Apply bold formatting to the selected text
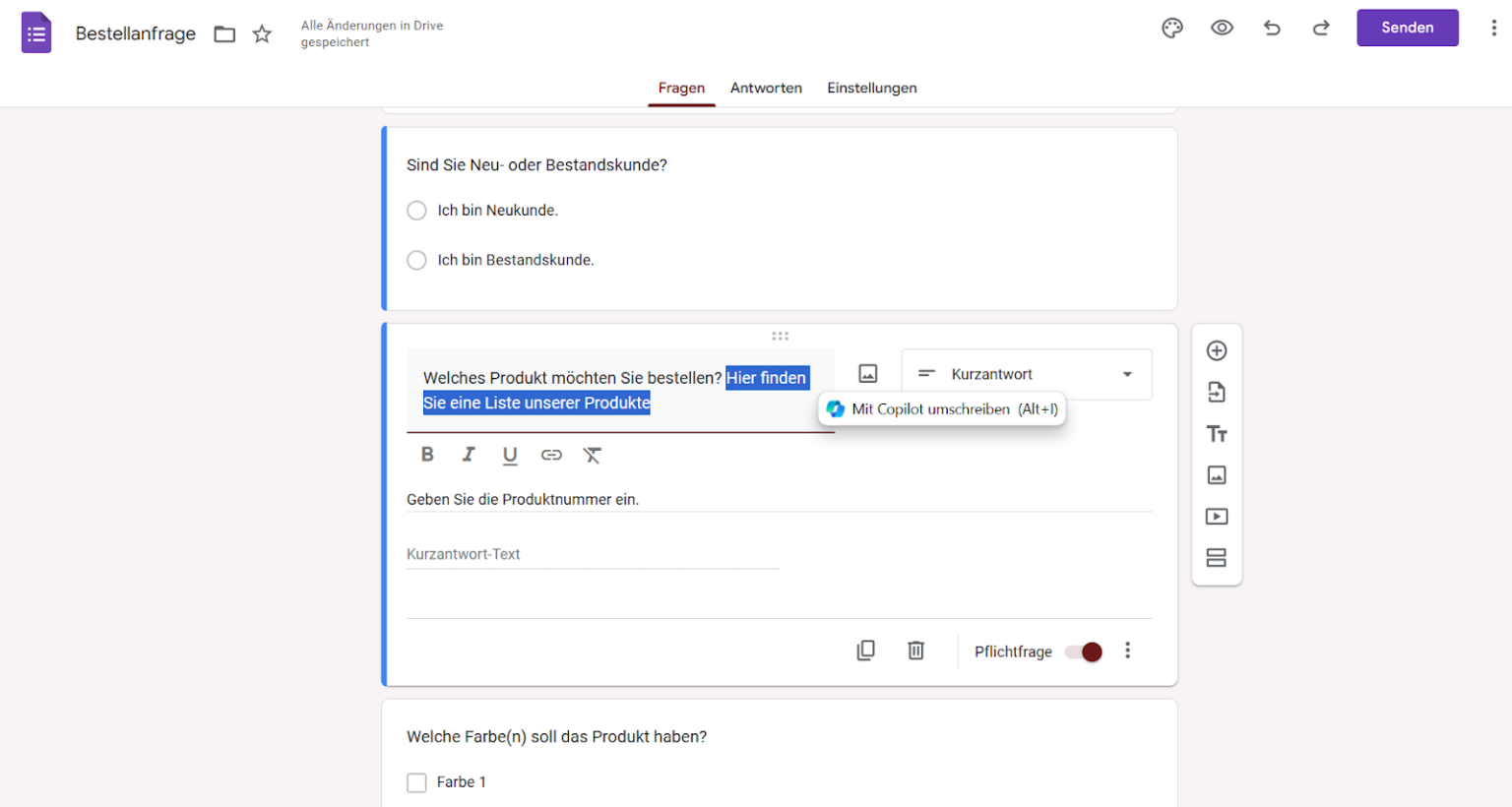 point(427,454)
